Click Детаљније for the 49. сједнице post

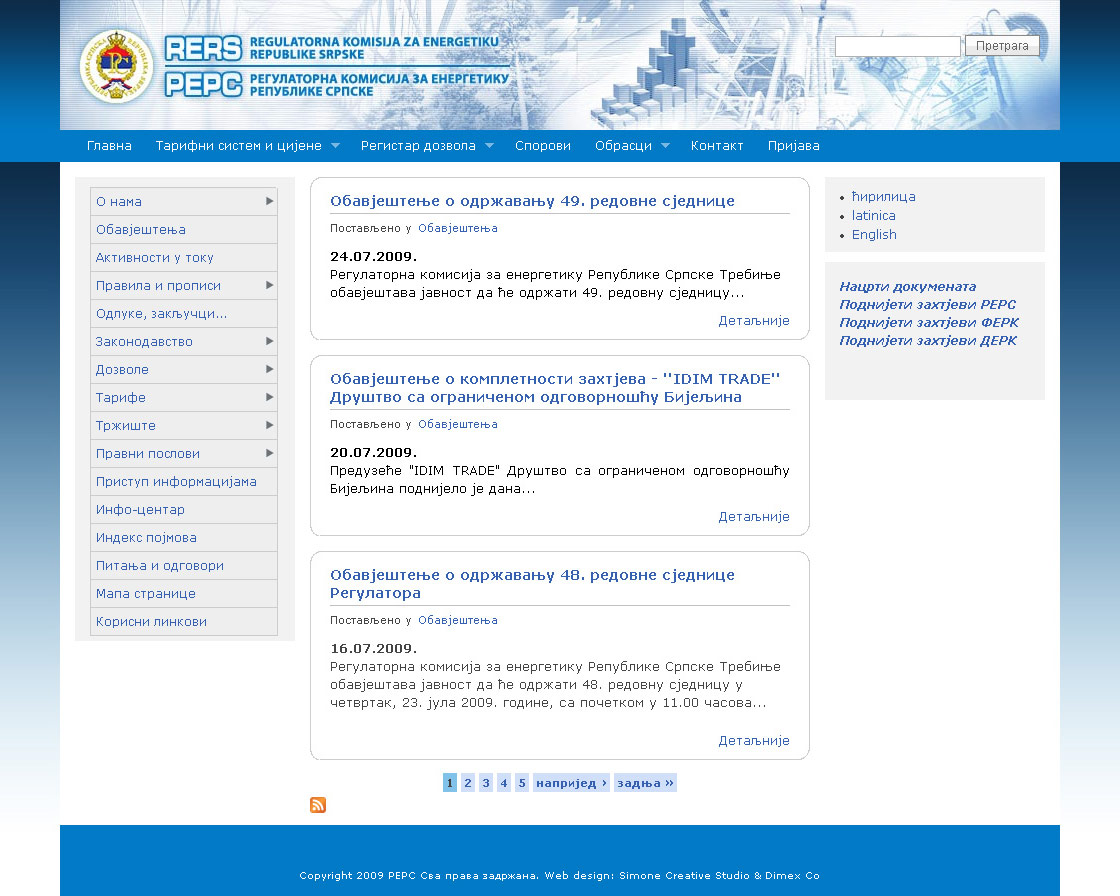point(754,321)
